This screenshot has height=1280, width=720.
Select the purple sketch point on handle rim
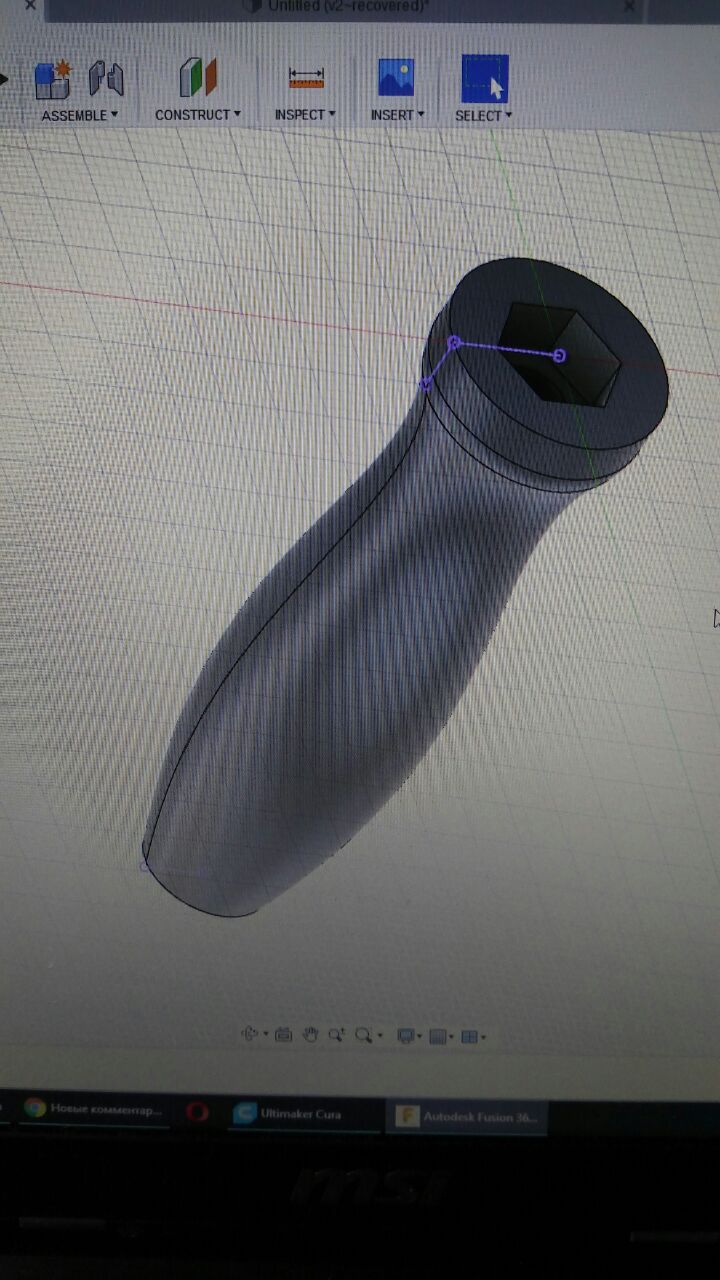455,343
